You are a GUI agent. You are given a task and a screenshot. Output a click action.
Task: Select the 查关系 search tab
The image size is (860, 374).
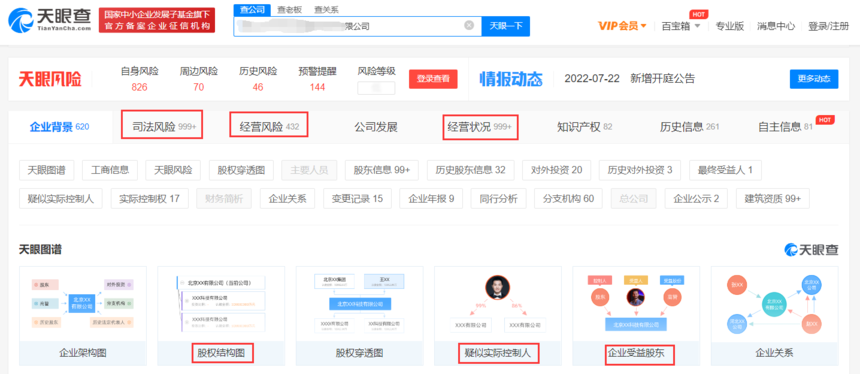(326, 9)
